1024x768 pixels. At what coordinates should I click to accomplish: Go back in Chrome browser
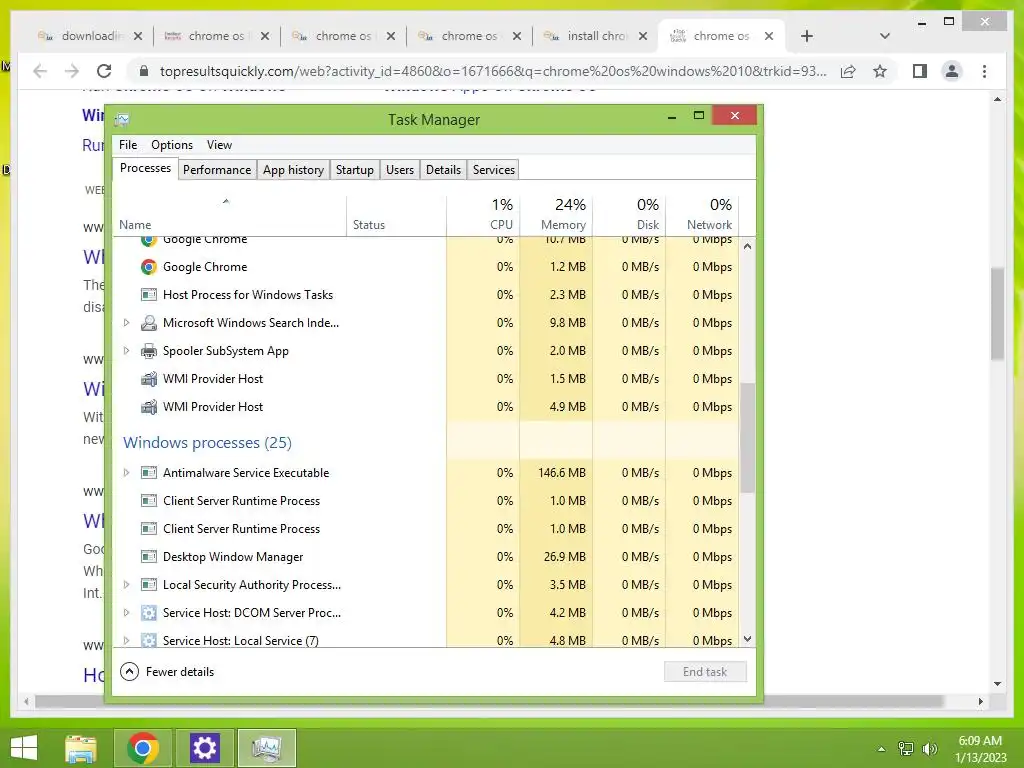click(x=40, y=71)
